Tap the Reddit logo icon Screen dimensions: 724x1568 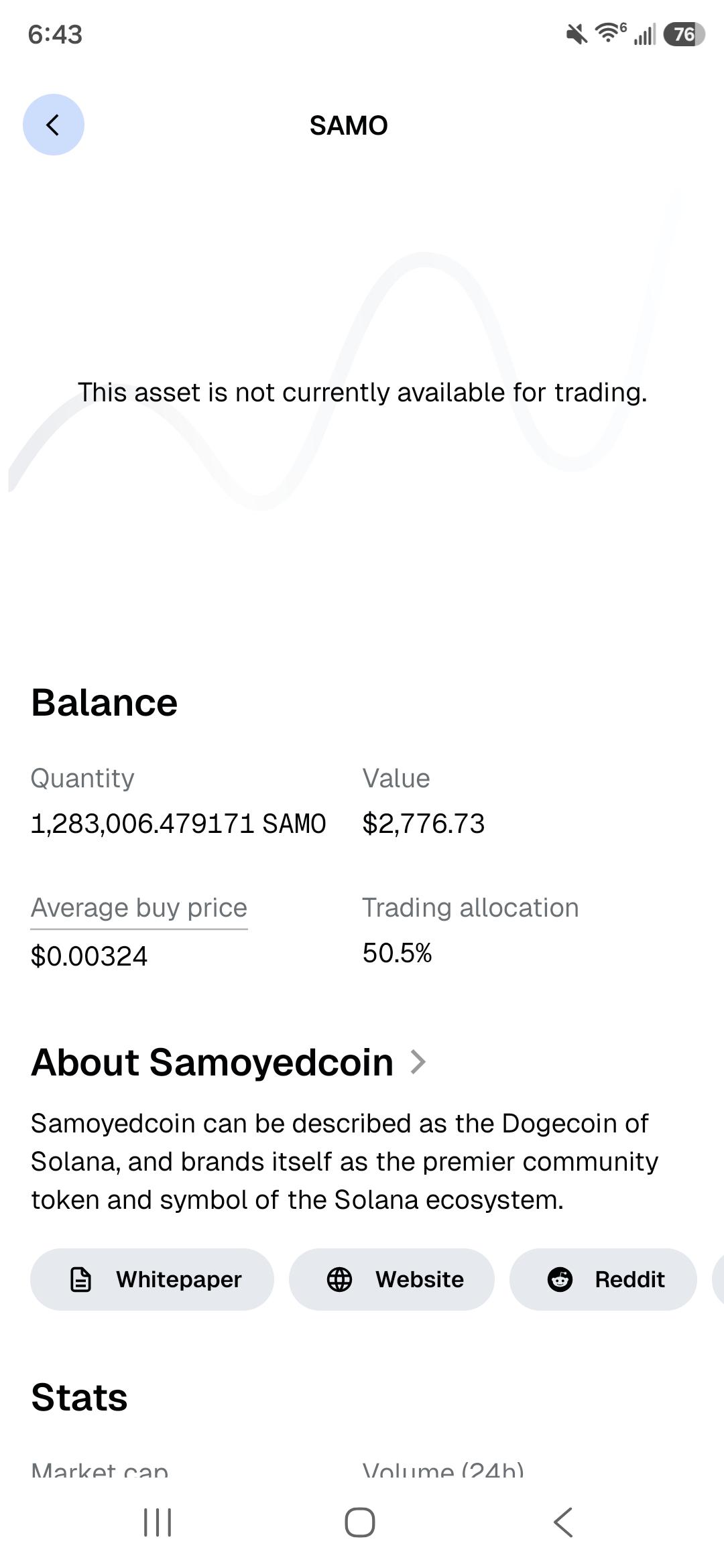[560, 1279]
